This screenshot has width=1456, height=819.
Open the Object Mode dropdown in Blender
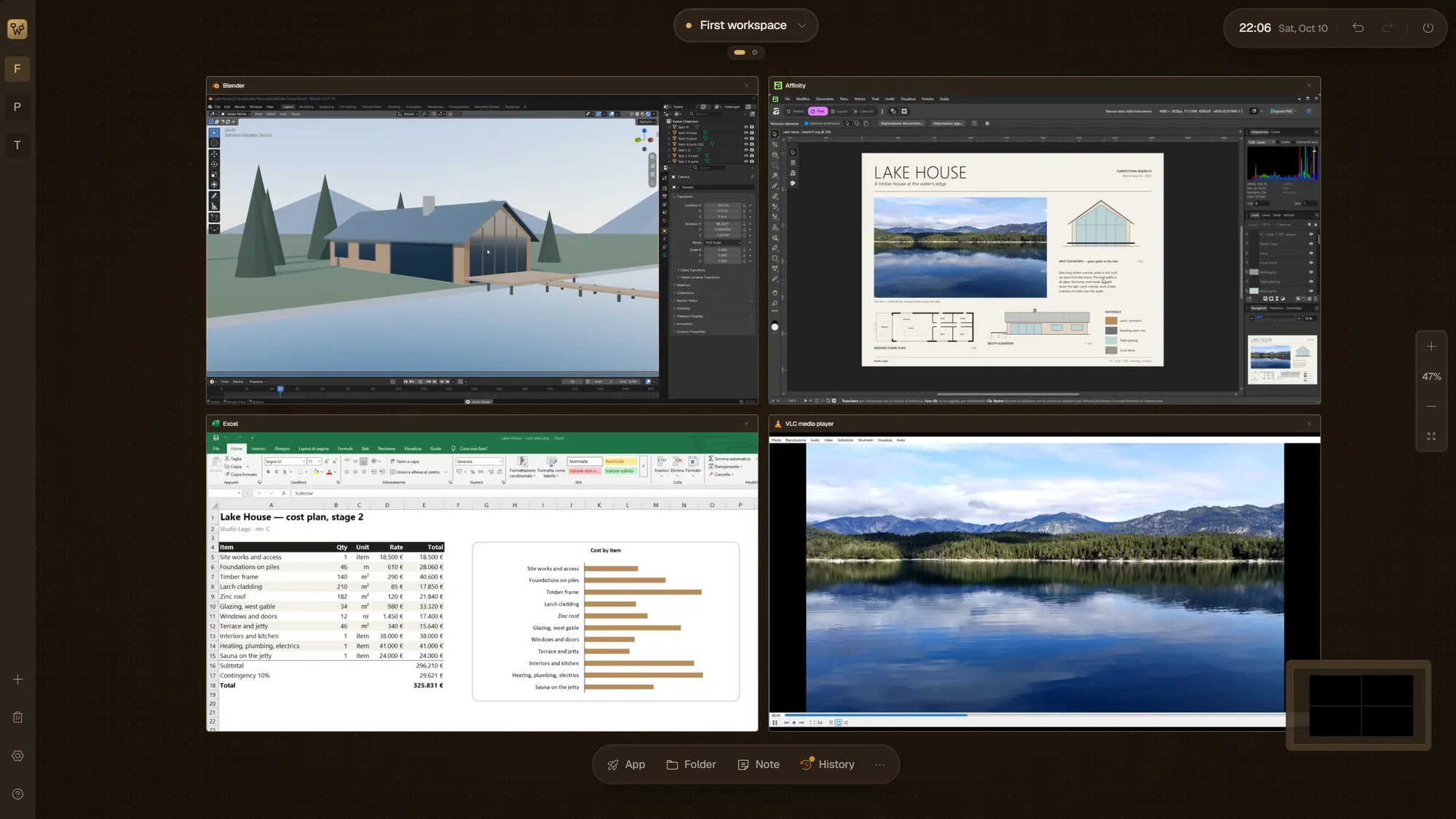pos(235,114)
